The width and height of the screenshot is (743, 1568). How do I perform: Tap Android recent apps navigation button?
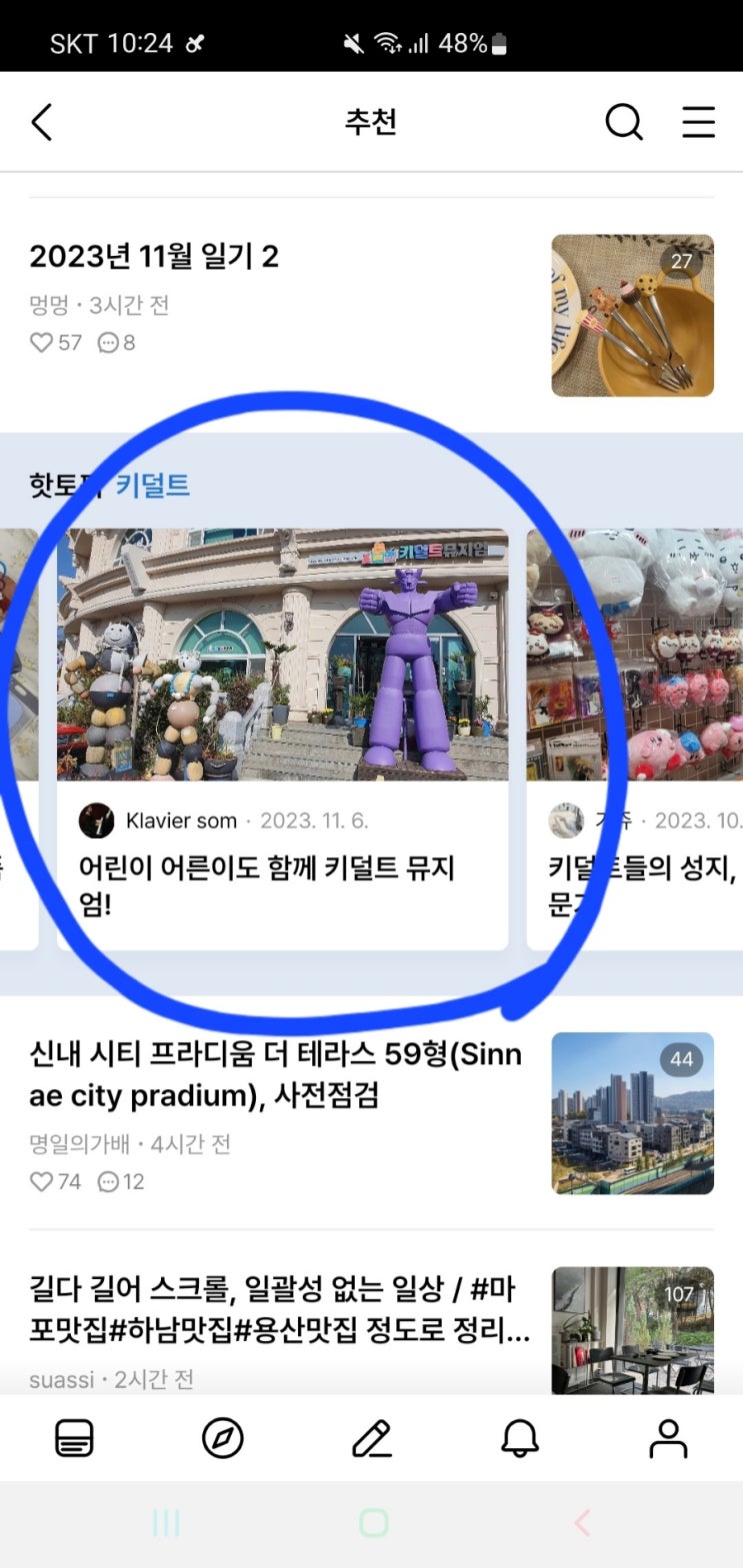pyautogui.click(x=166, y=1523)
